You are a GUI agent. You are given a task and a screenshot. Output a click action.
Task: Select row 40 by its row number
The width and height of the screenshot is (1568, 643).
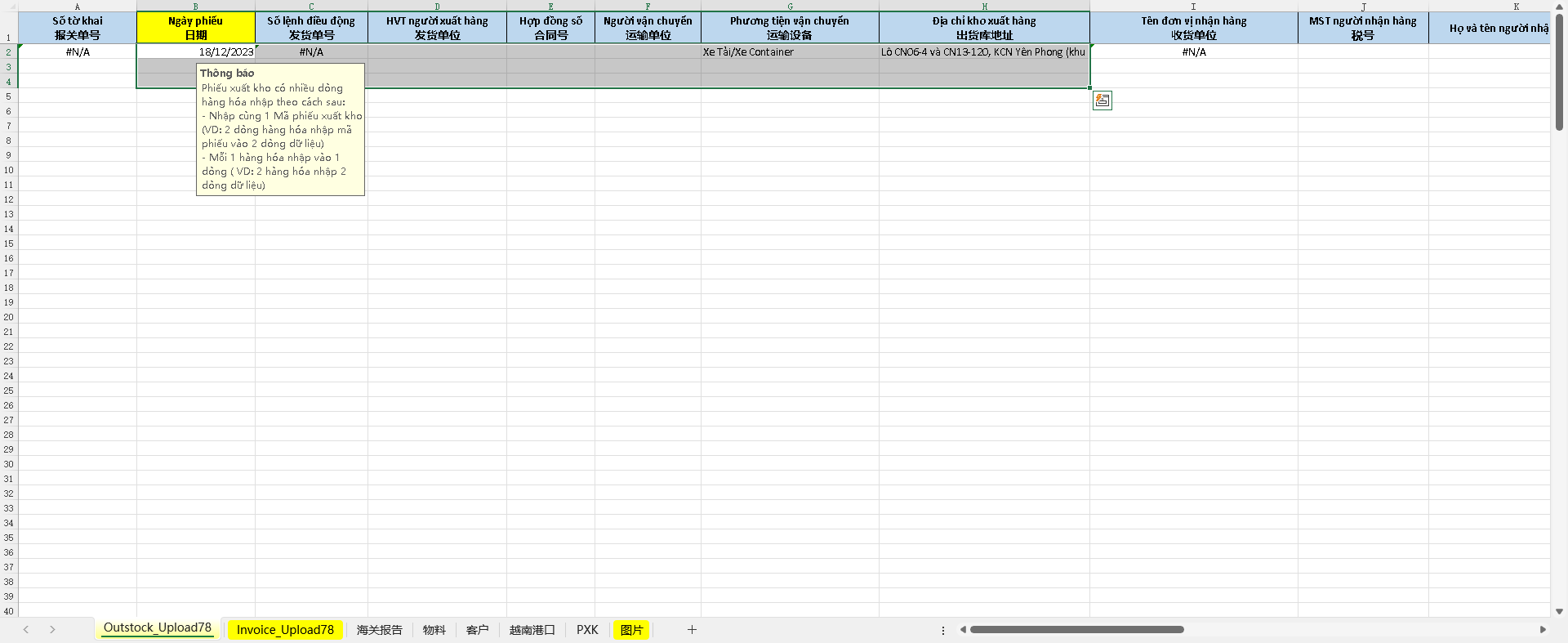[9, 611]
